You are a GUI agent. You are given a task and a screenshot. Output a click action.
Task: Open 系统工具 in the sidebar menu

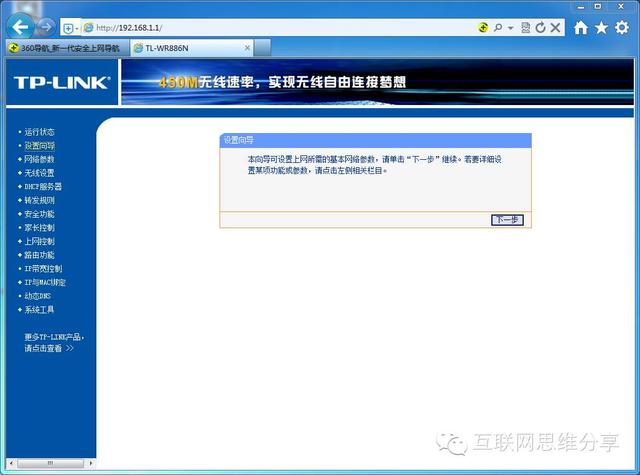coord(39,310)
